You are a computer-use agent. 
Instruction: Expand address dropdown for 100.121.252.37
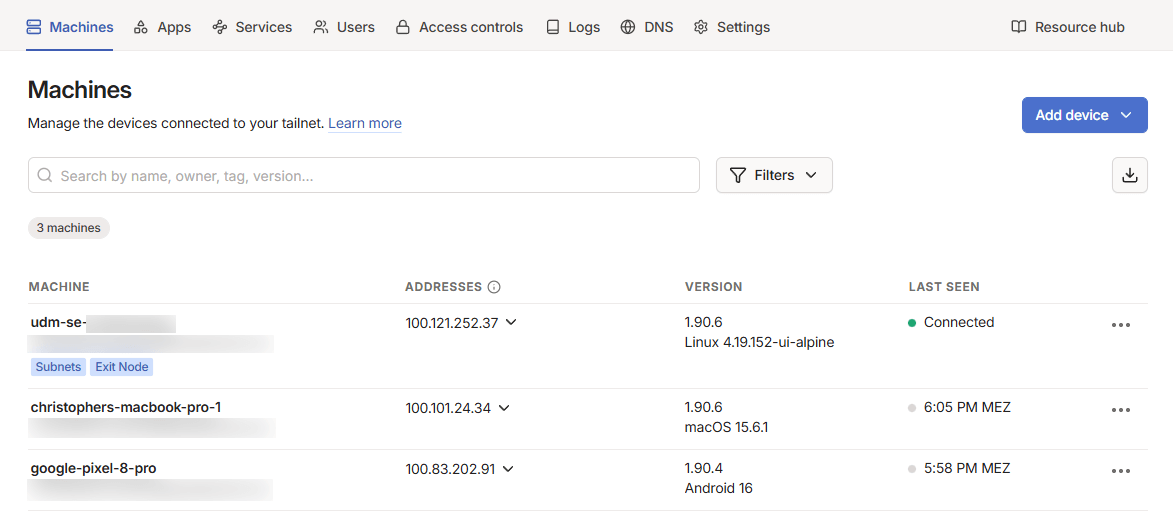tap(511, 323)
